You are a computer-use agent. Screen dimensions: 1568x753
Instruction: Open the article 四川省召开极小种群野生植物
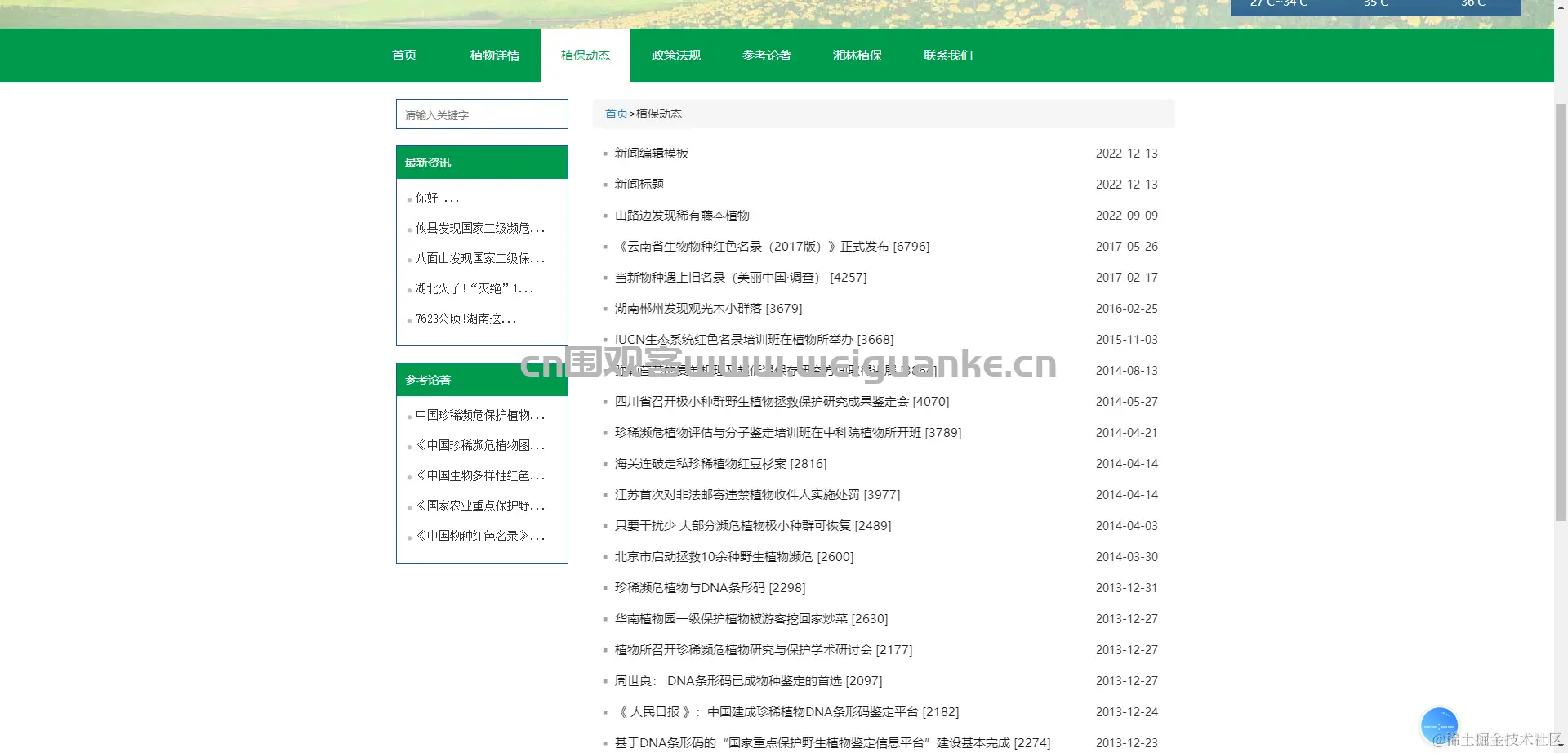(782, 402)
